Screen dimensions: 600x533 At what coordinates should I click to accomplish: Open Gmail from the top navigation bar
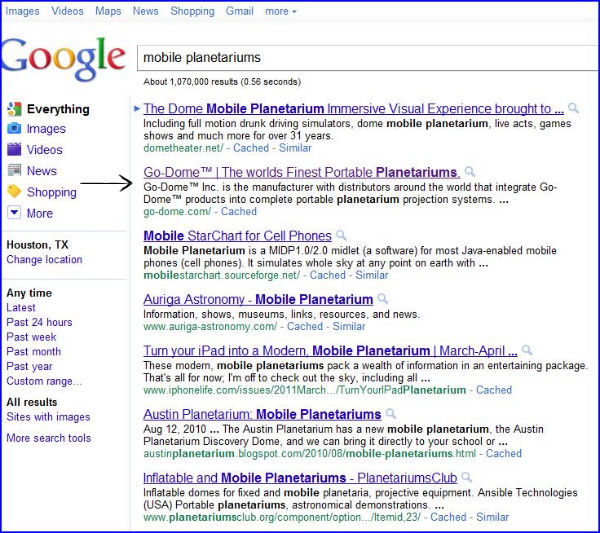click(x=240, y=11)
